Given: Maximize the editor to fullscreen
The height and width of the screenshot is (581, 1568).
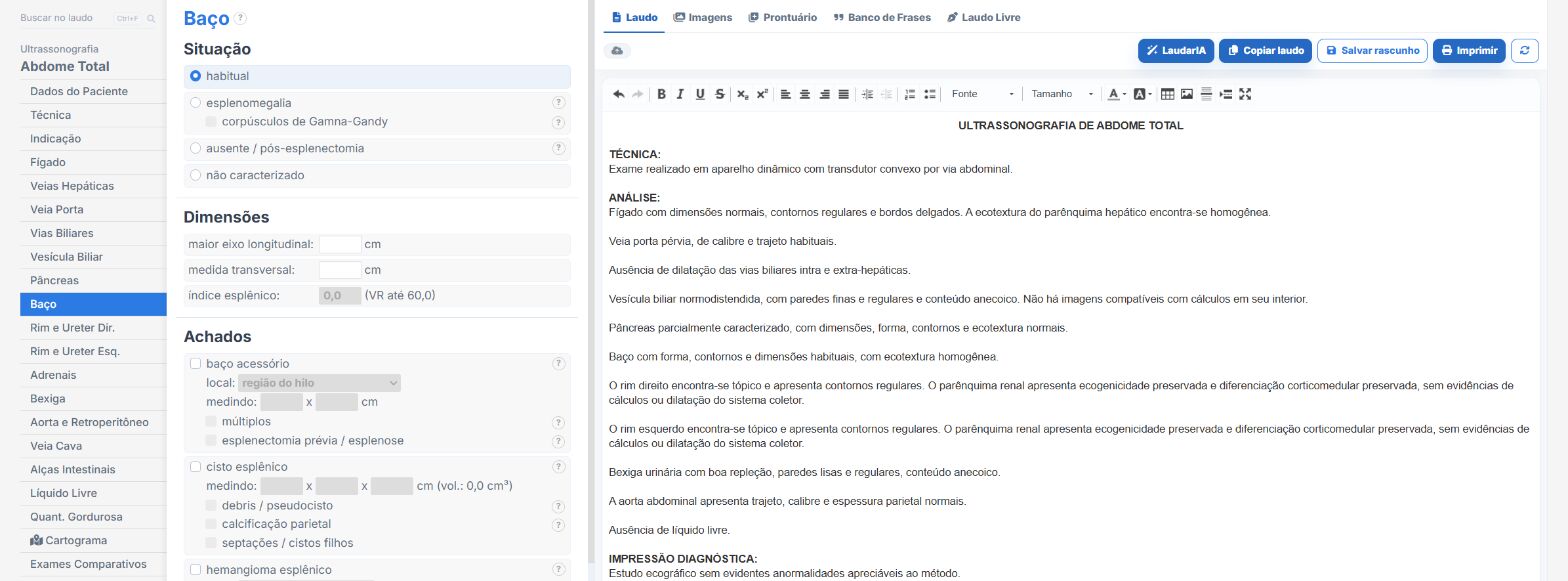Looking at the screenshot, I should click(1245, 94).
